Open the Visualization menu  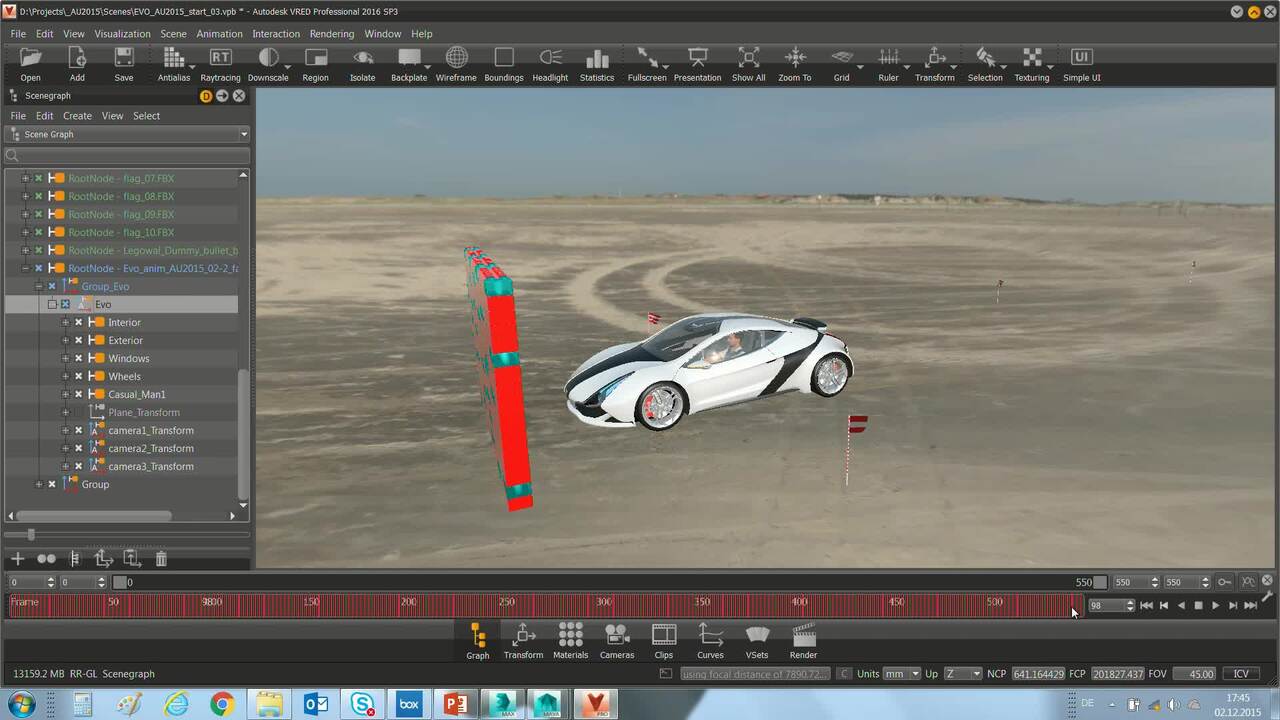click(122, 34)
